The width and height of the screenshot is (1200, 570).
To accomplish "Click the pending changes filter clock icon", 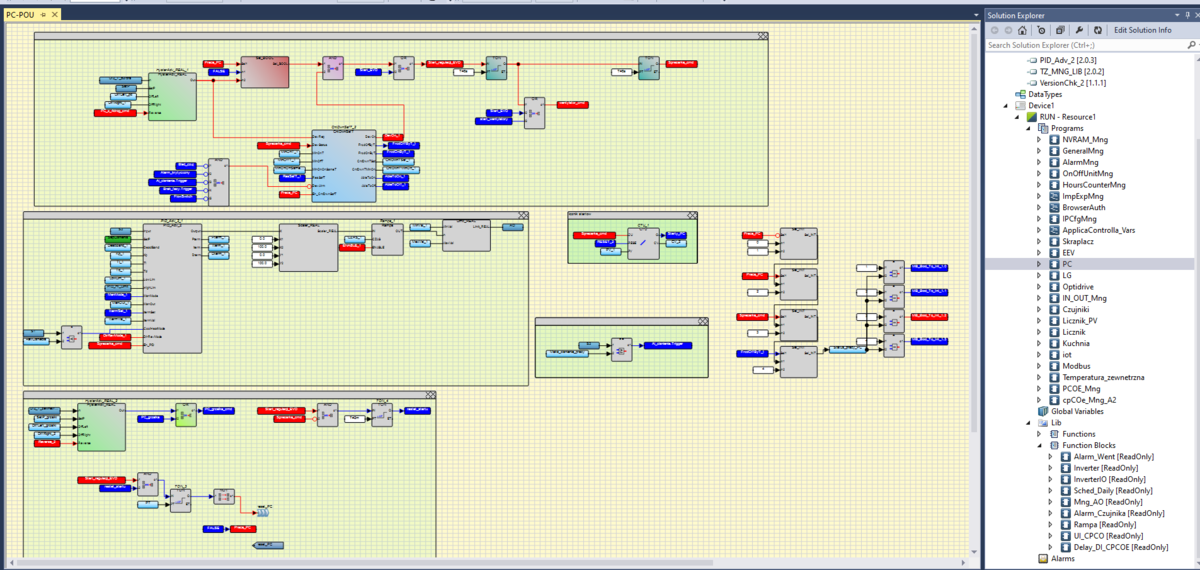I will tap(1041, 30).
